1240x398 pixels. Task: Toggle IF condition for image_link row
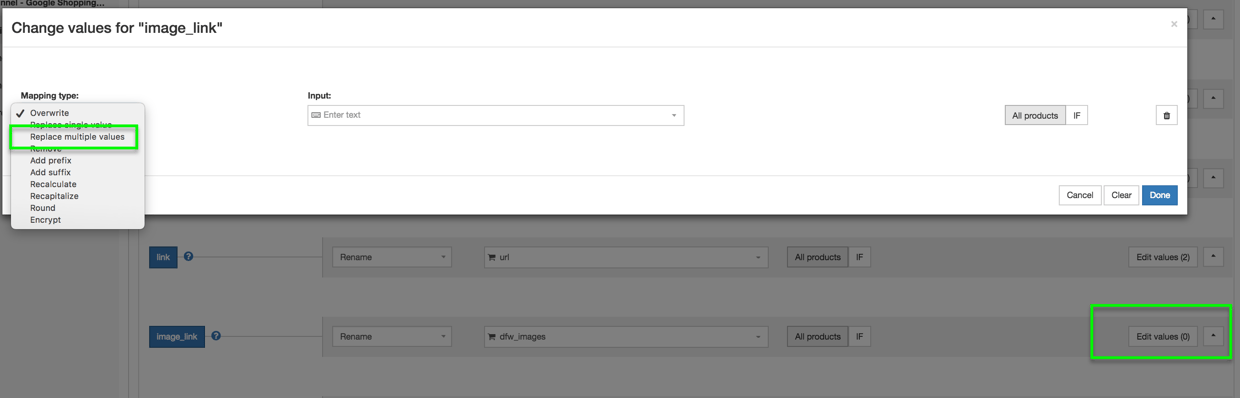[859, 337]
